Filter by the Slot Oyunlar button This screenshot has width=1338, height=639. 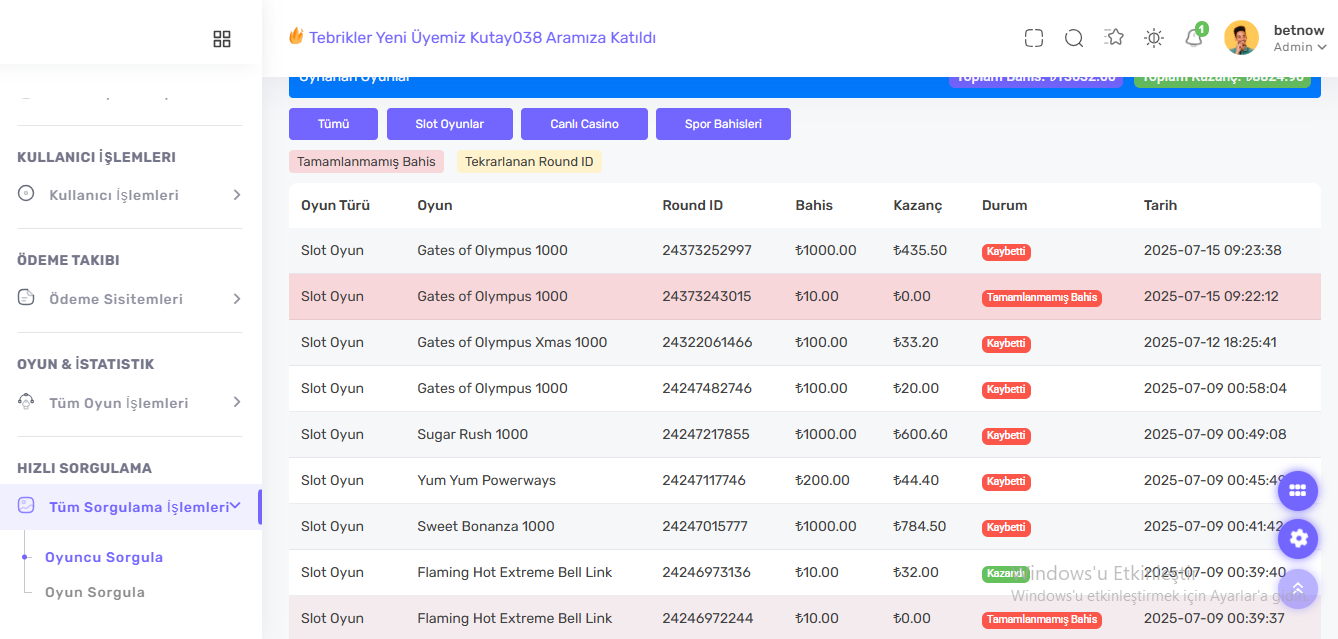click(x=450, y=124)
